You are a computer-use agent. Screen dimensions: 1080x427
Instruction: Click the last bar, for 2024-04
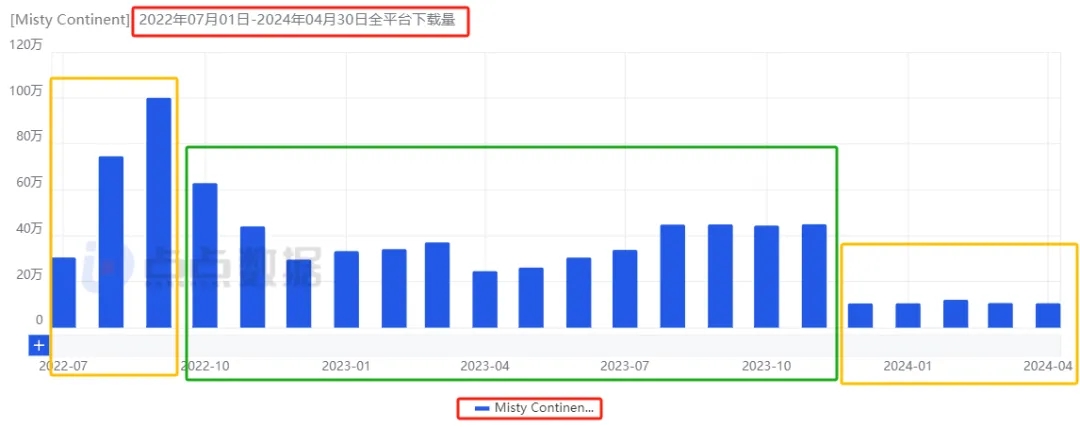[1047, 315]
